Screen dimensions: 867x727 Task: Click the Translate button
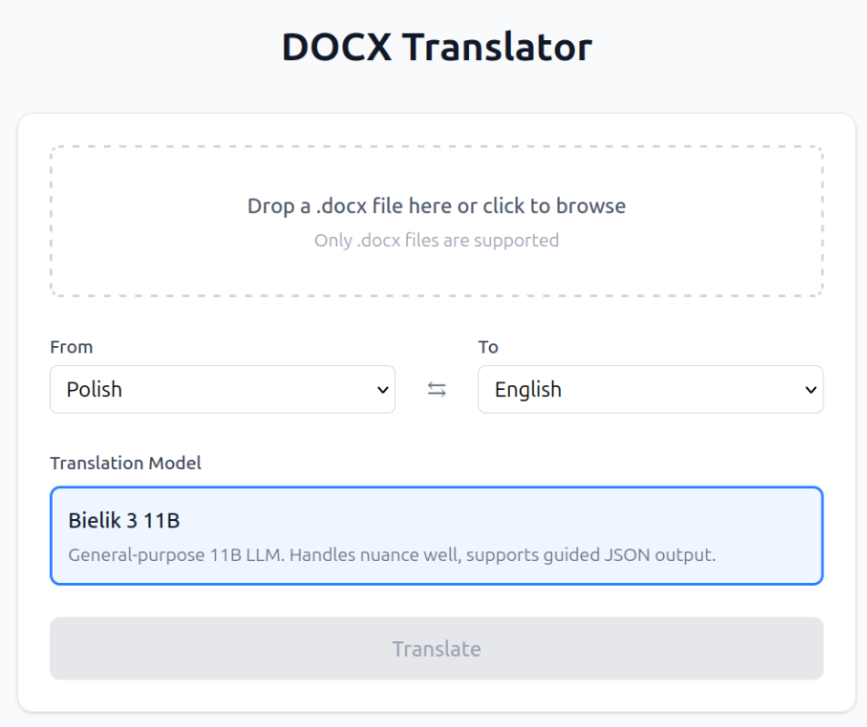click(436, 648)
